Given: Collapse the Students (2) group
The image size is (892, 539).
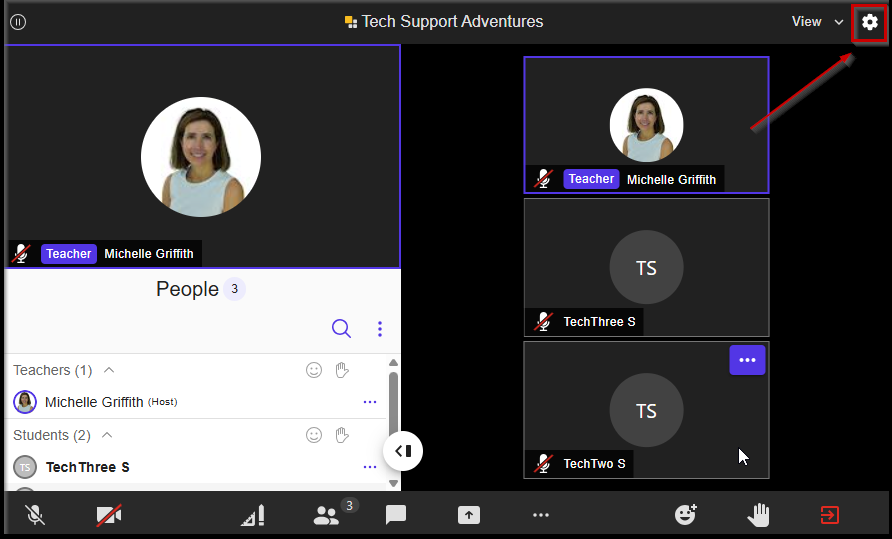Looking at the screenshot, I should coord(107,435).
